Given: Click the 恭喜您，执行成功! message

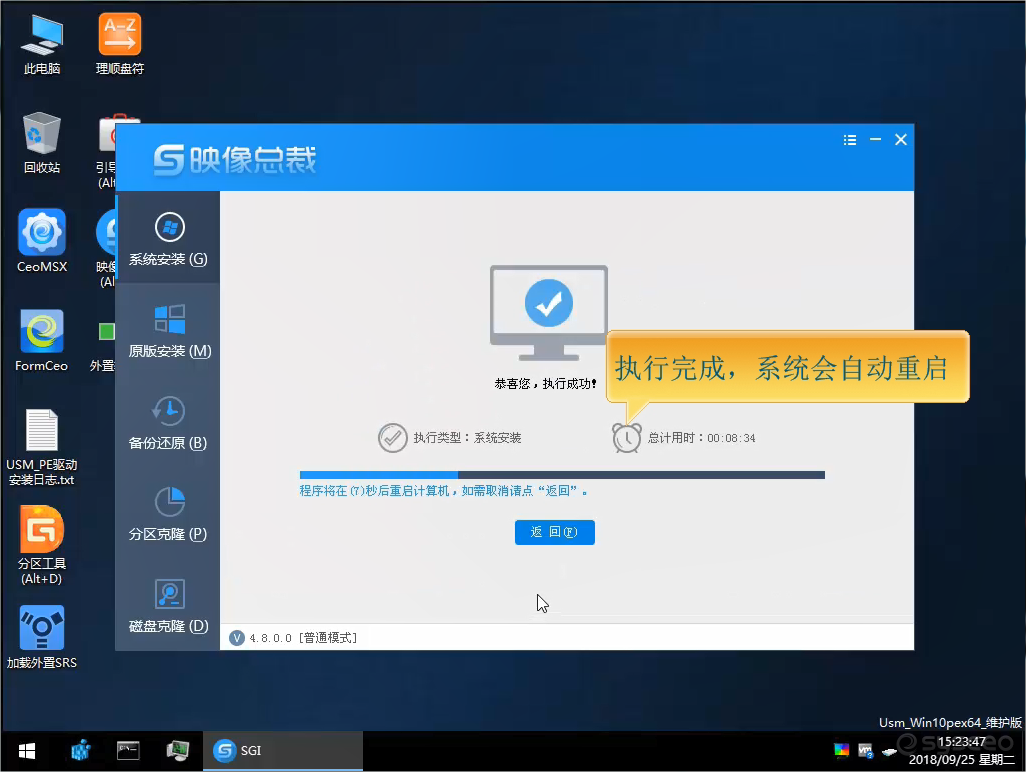Looking at the screenshot, I should coord(545,384).
